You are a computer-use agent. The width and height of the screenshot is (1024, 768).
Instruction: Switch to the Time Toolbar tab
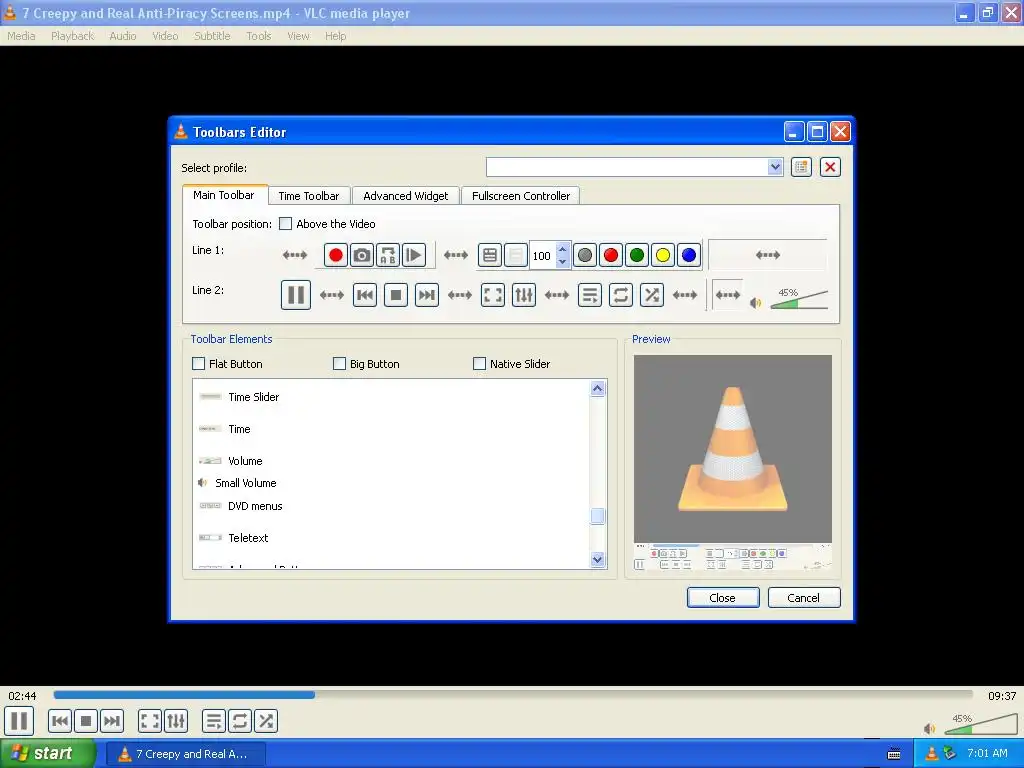(309, 196)
